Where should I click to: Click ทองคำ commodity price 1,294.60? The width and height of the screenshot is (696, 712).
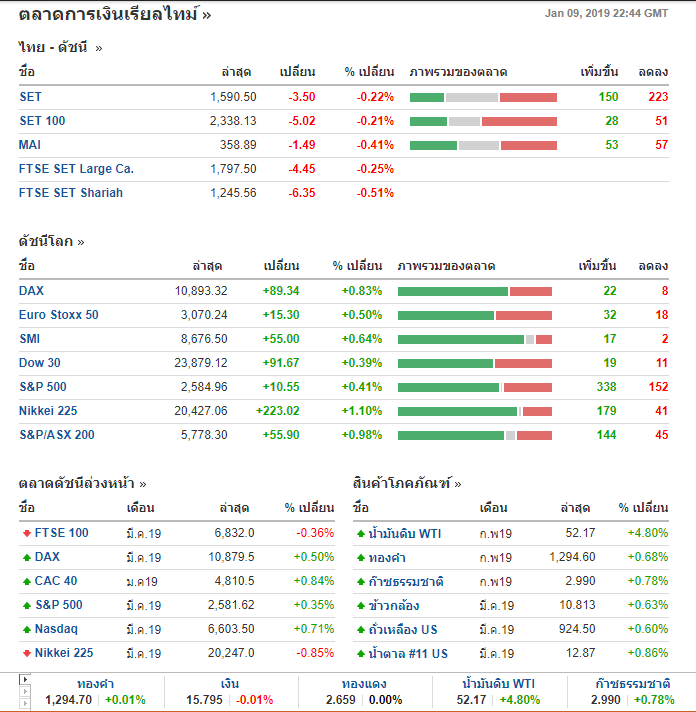(x=573, y=557)
